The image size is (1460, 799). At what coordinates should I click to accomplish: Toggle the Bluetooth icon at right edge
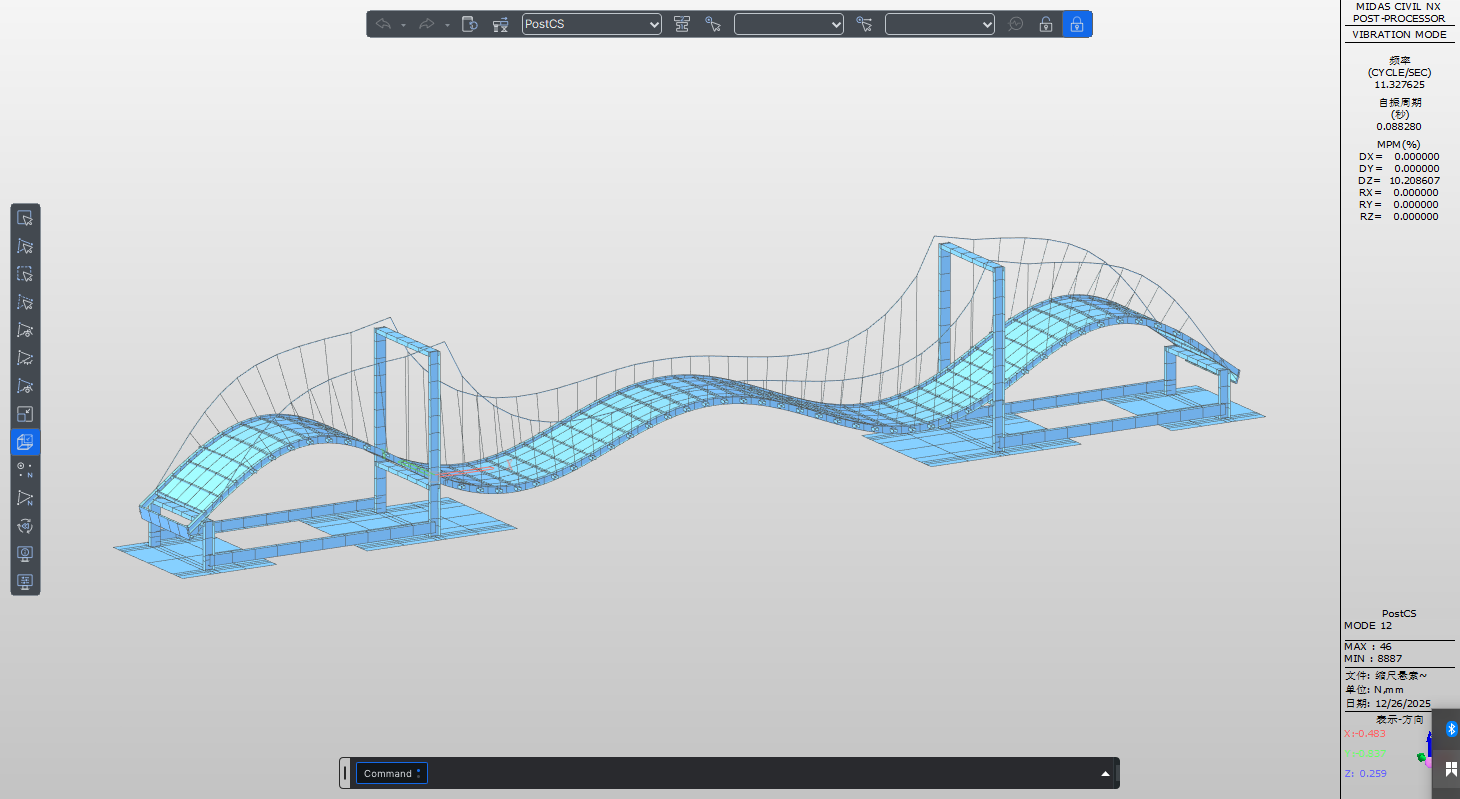[1451, 729]
